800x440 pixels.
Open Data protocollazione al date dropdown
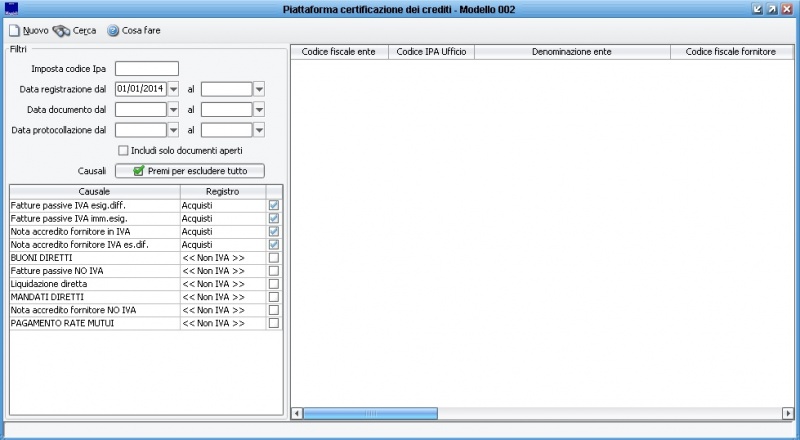[x=259, y=130]
